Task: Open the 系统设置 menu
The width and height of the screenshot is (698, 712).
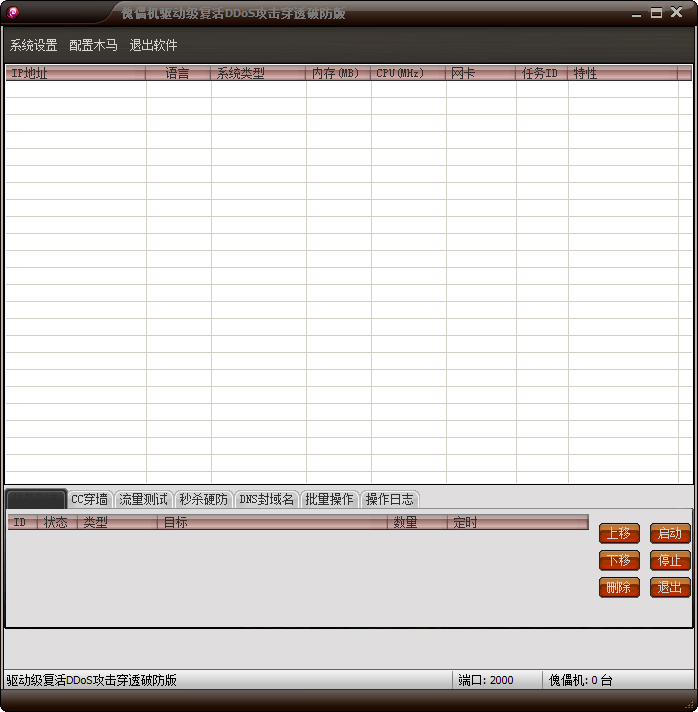Action: point(33,46)
